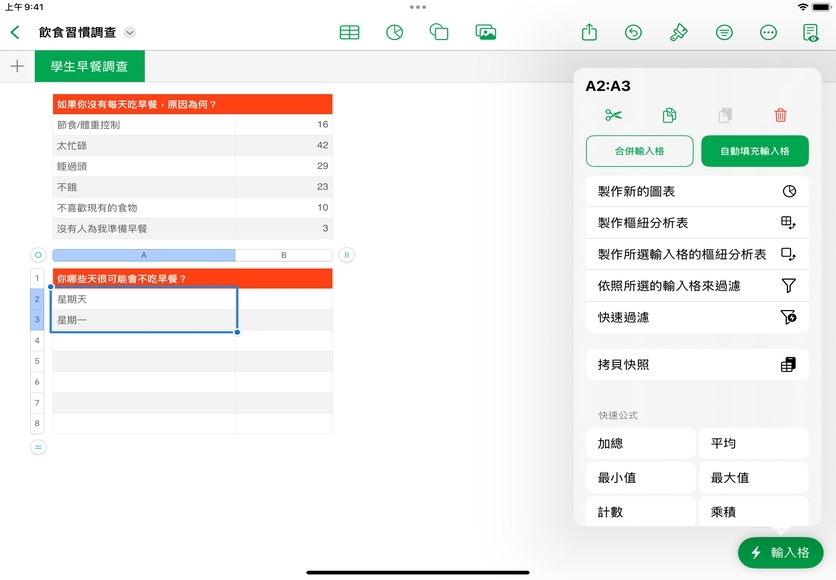Viewport: 836px width, 580px height.
Task: Select the 學生早餐調查 sheet tab
Action: click(89, 67)
